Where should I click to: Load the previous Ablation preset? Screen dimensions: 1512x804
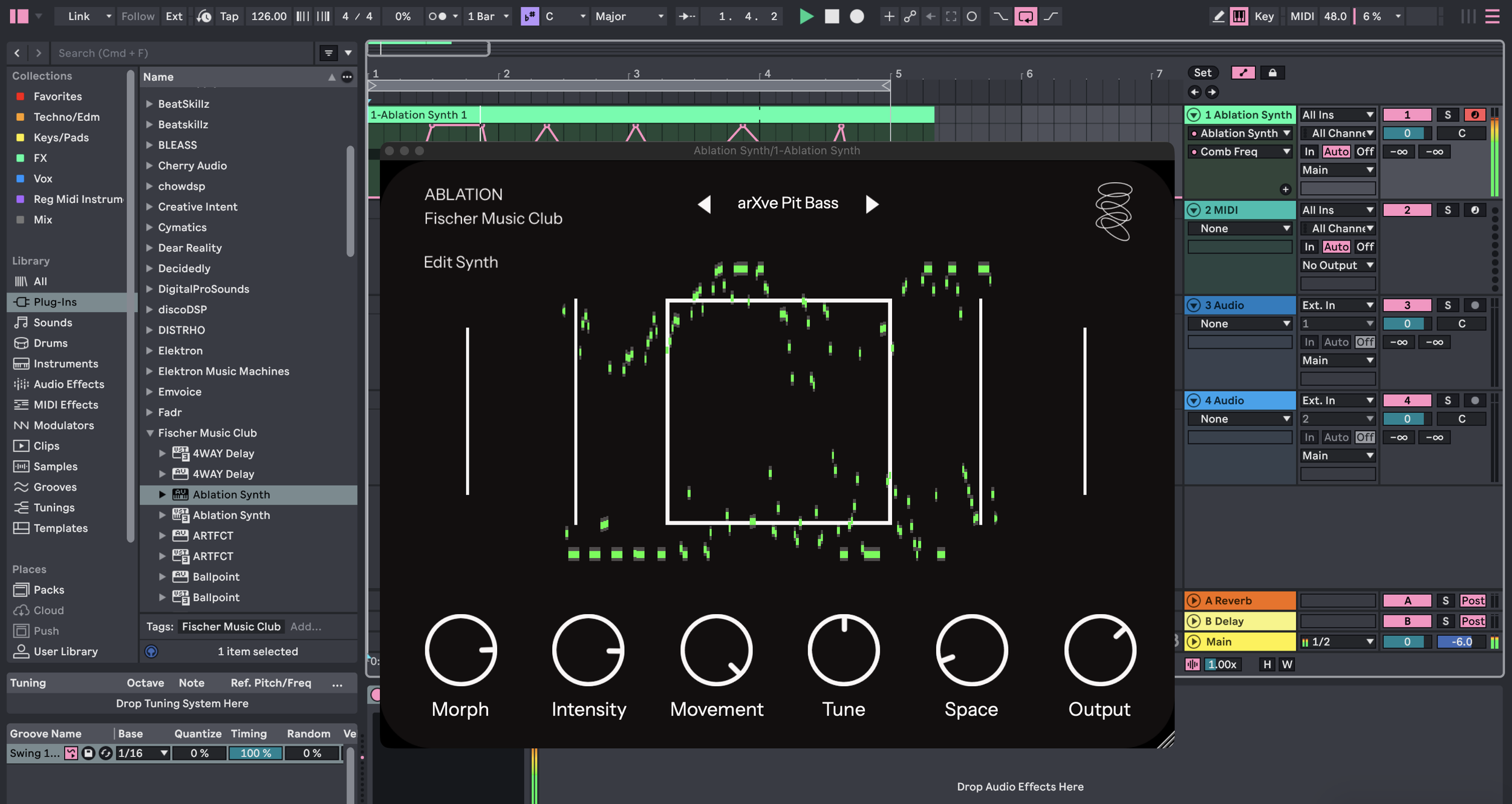tap(704, 204)
